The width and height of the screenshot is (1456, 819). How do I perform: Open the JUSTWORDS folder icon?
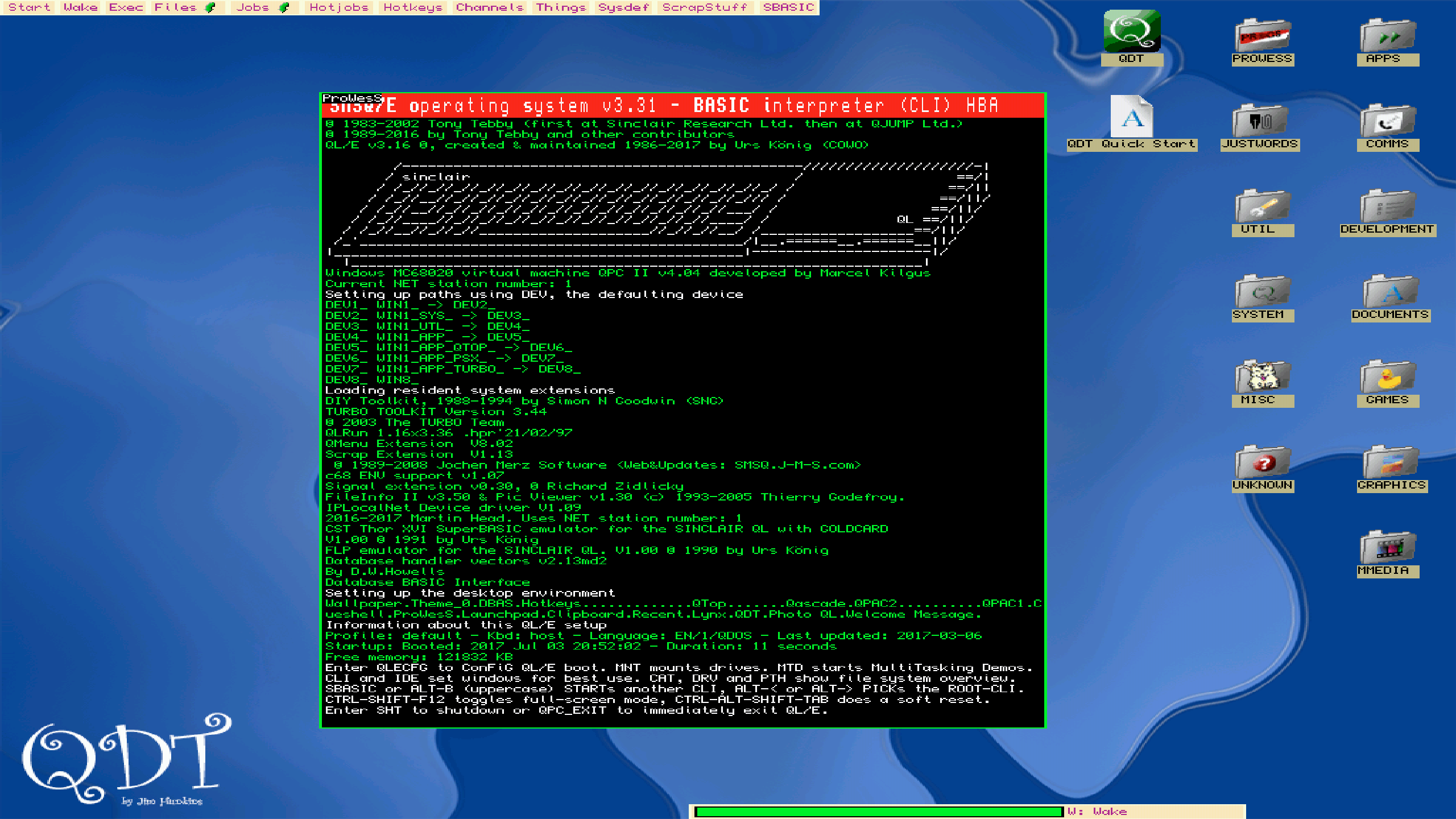point(1260,121)
